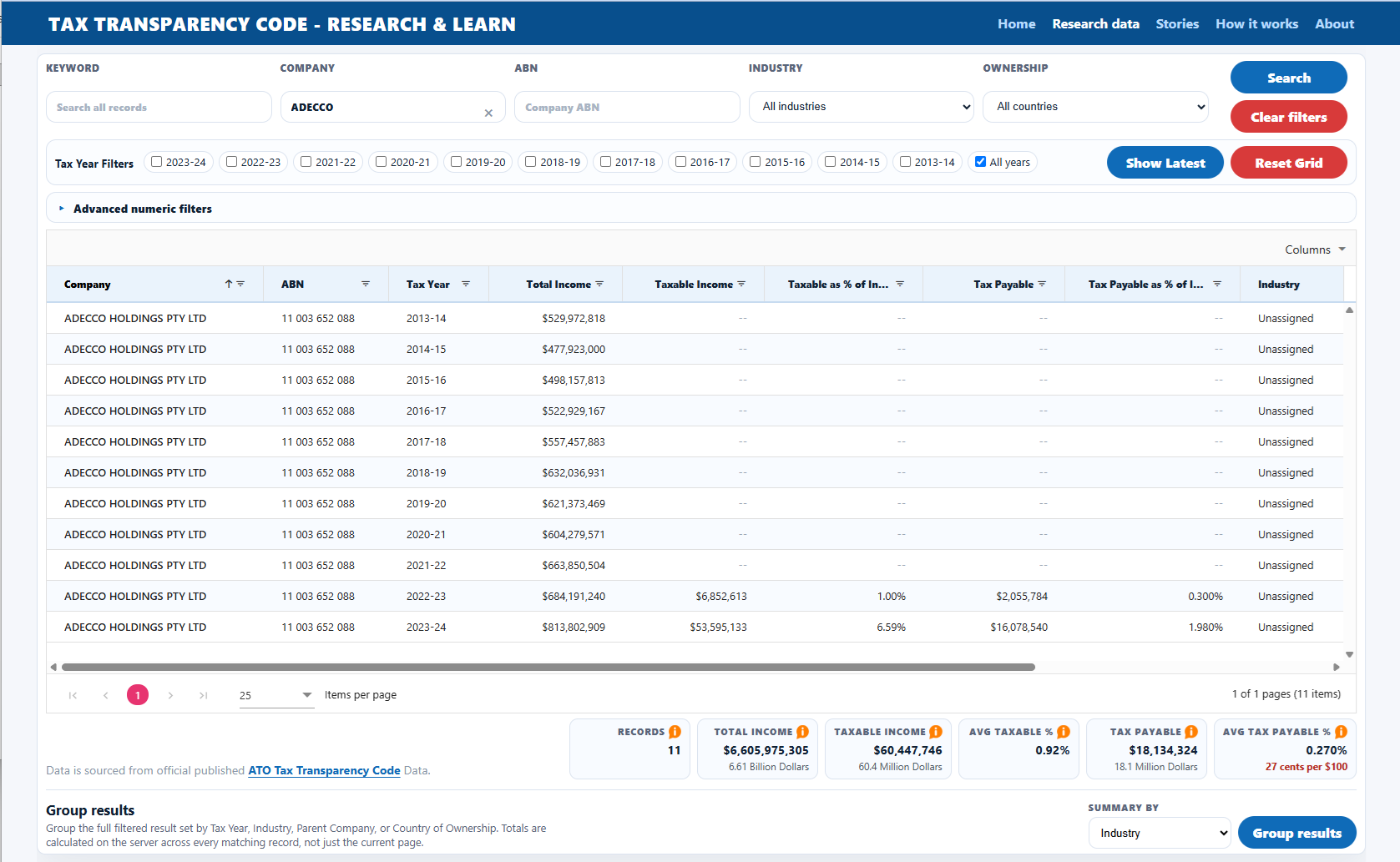Image resolution: width=1400 pixels, height=862 pixels.
Task: Focus the Search all records field
Action: pos(159,107)
